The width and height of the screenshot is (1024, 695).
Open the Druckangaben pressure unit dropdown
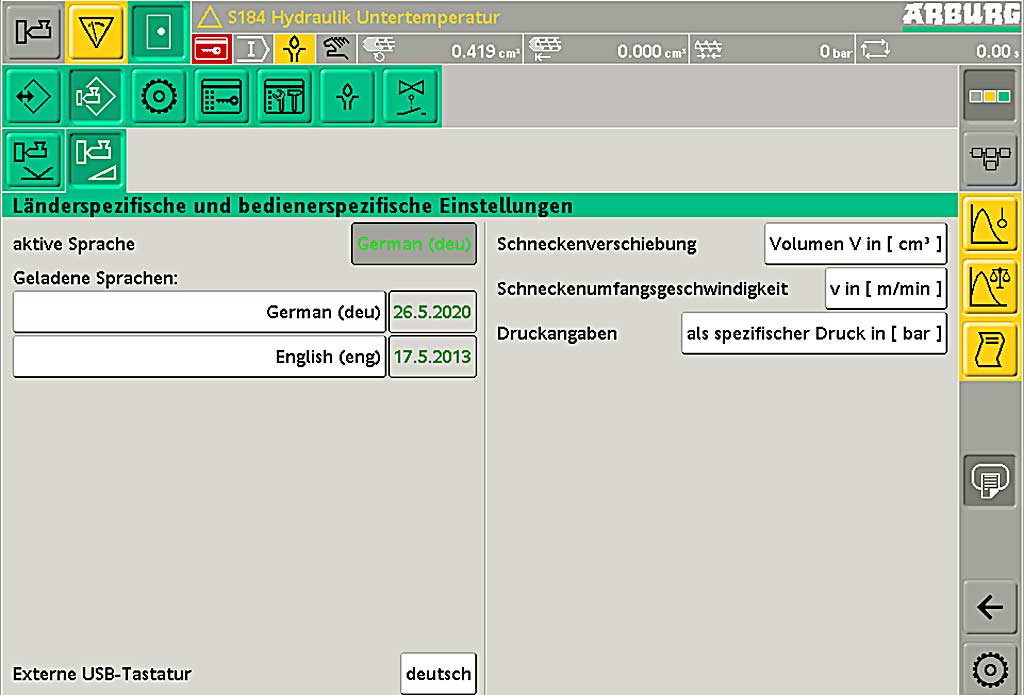pyautogui.click(x=814, y=334)
